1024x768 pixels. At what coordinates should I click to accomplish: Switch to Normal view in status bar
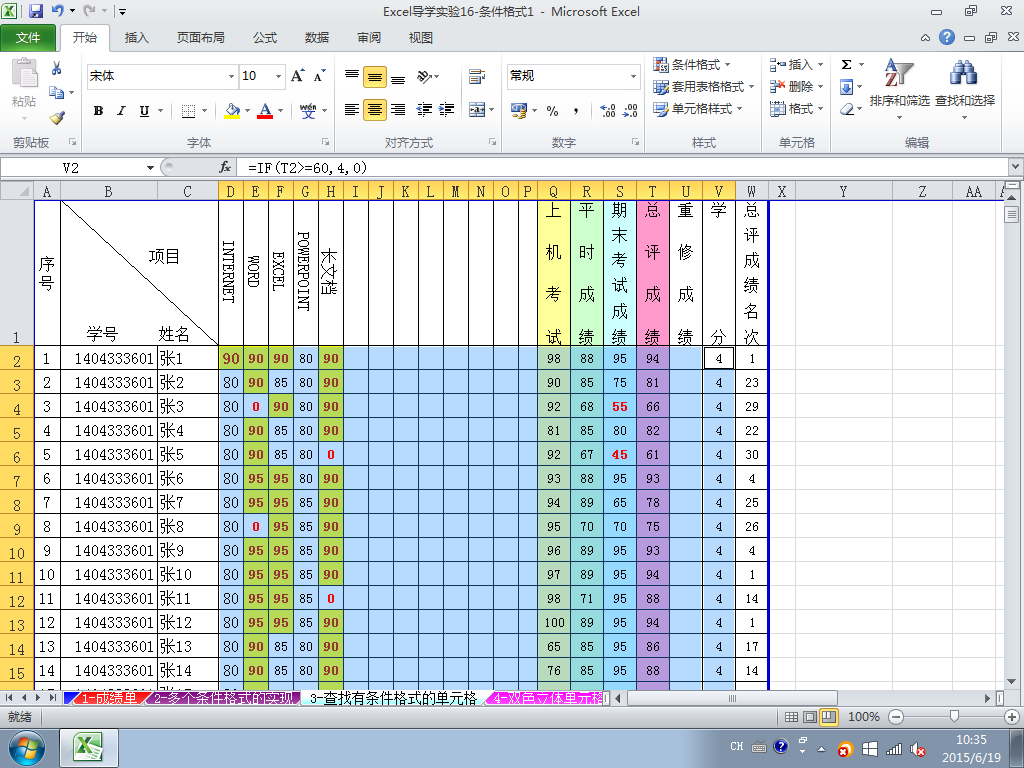click(x=791, y=716)
